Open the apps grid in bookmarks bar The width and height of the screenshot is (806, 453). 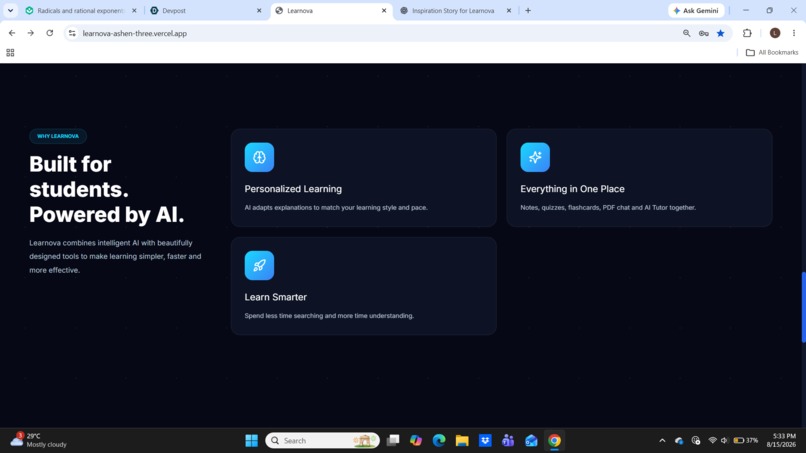coord(10,52)
